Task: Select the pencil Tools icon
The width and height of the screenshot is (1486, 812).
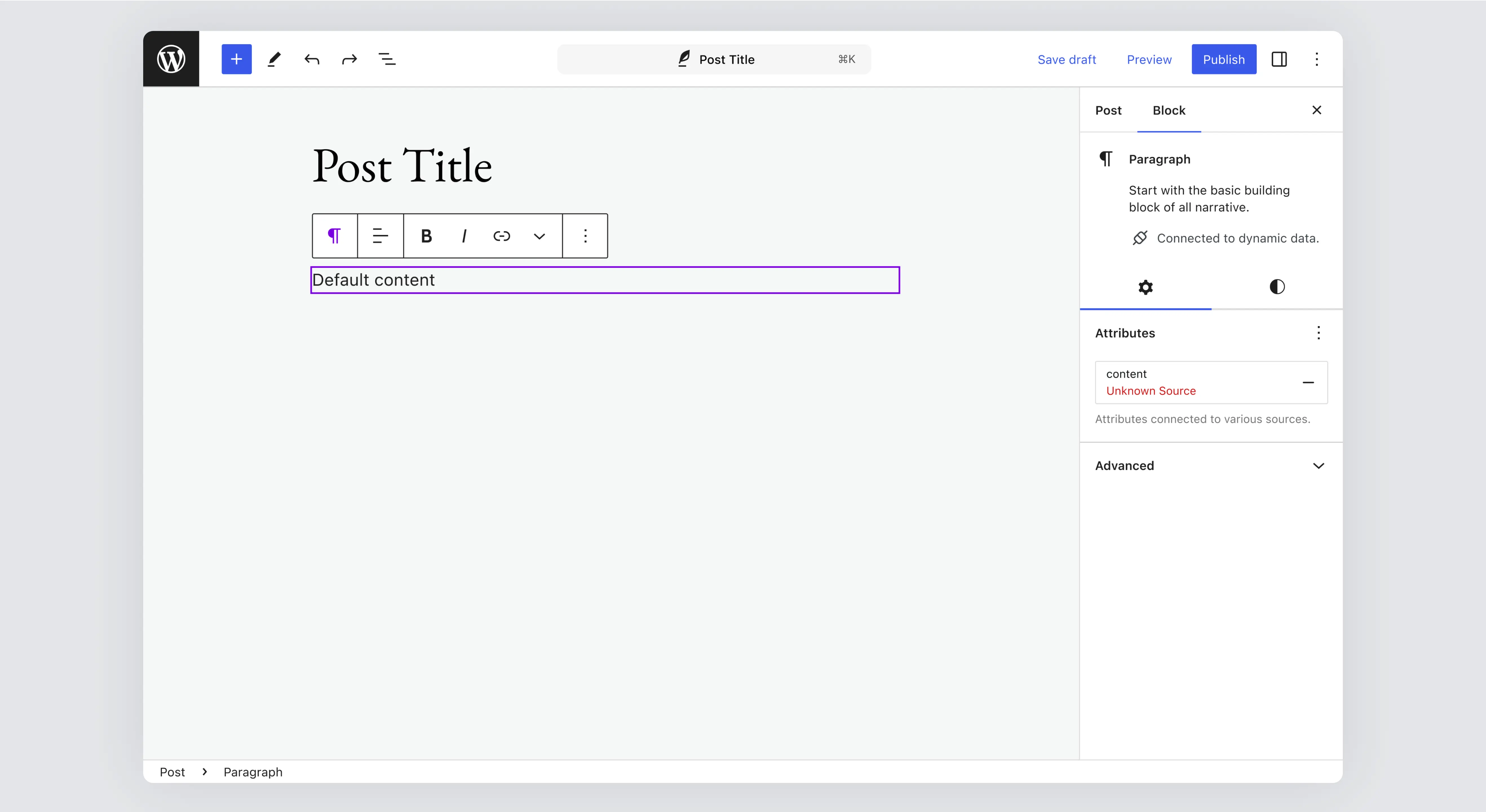Action: (274, 59)
